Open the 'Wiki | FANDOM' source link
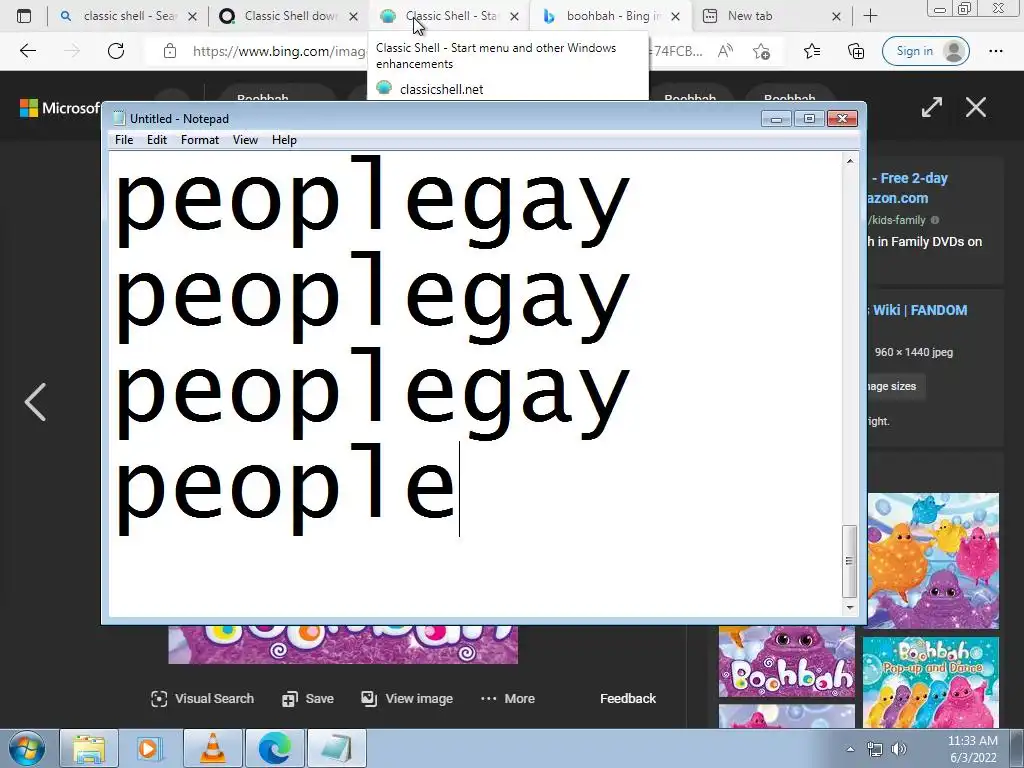 (x=920, y=310)
